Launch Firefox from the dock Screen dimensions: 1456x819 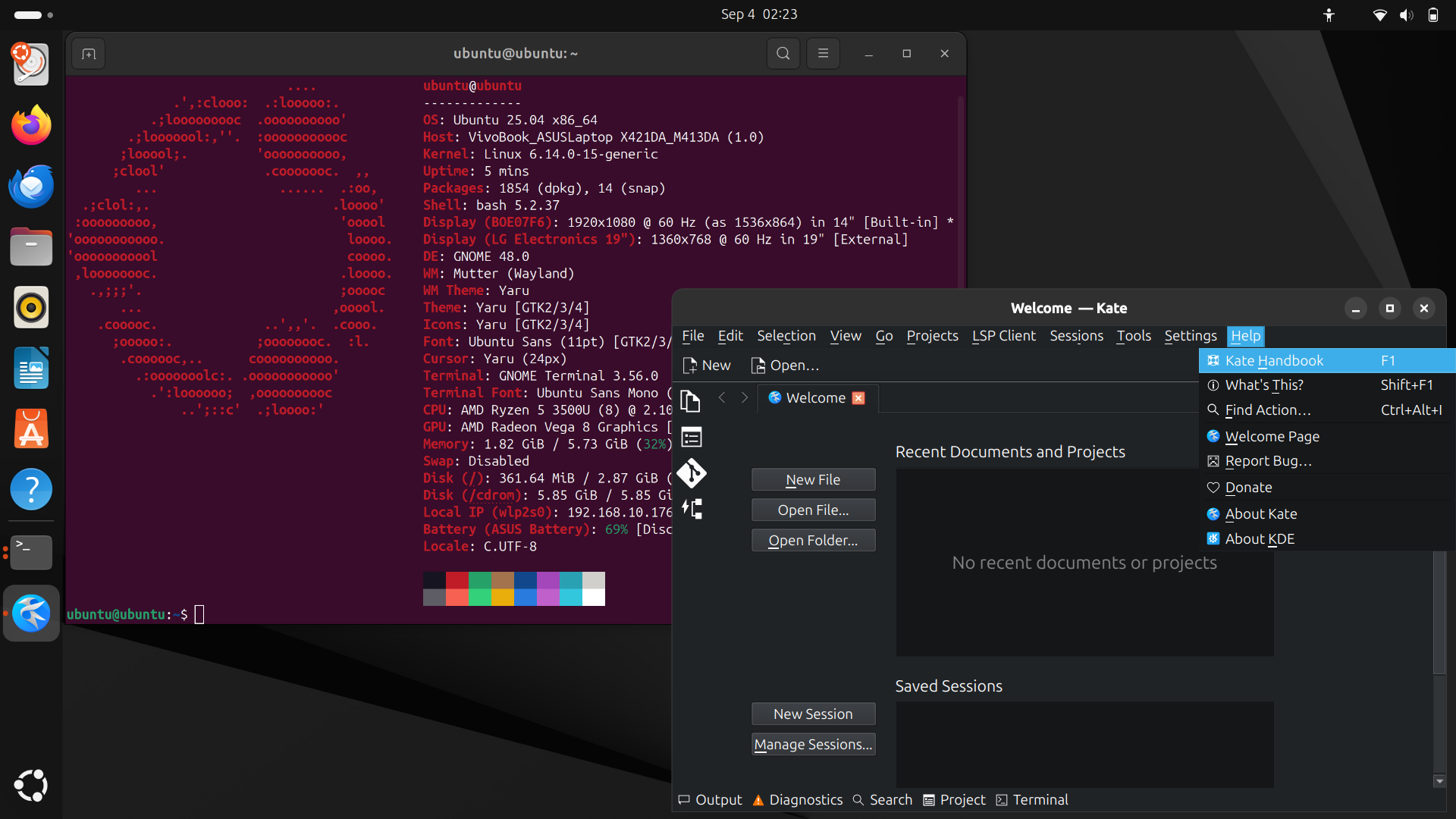(x=31, y=125)
